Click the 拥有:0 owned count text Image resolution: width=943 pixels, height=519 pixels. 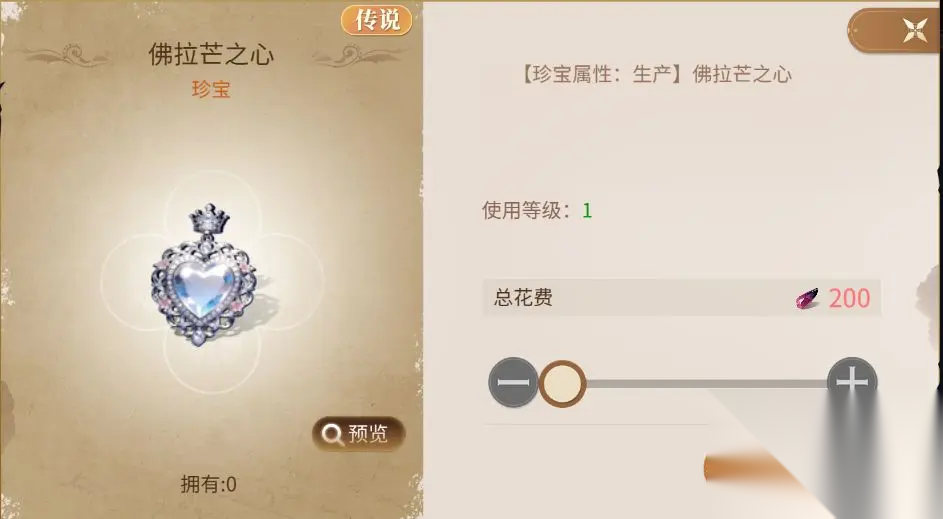click(x=209, y=484)
